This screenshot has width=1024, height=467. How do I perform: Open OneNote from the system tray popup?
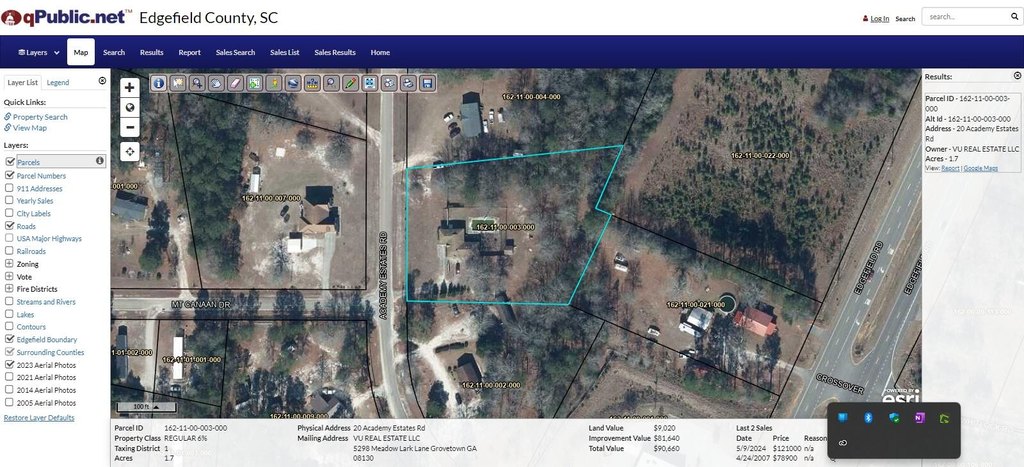point(917,417)
